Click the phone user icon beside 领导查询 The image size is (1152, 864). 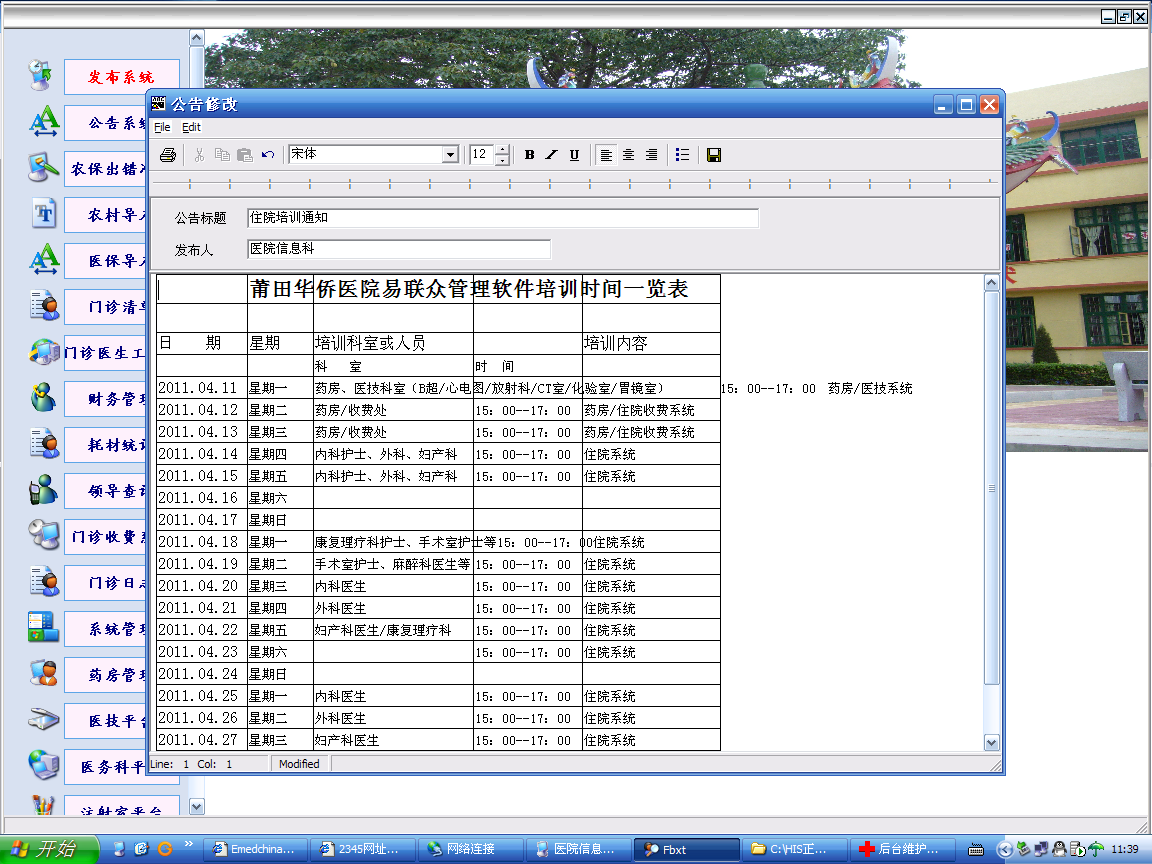tap(43, 490)
